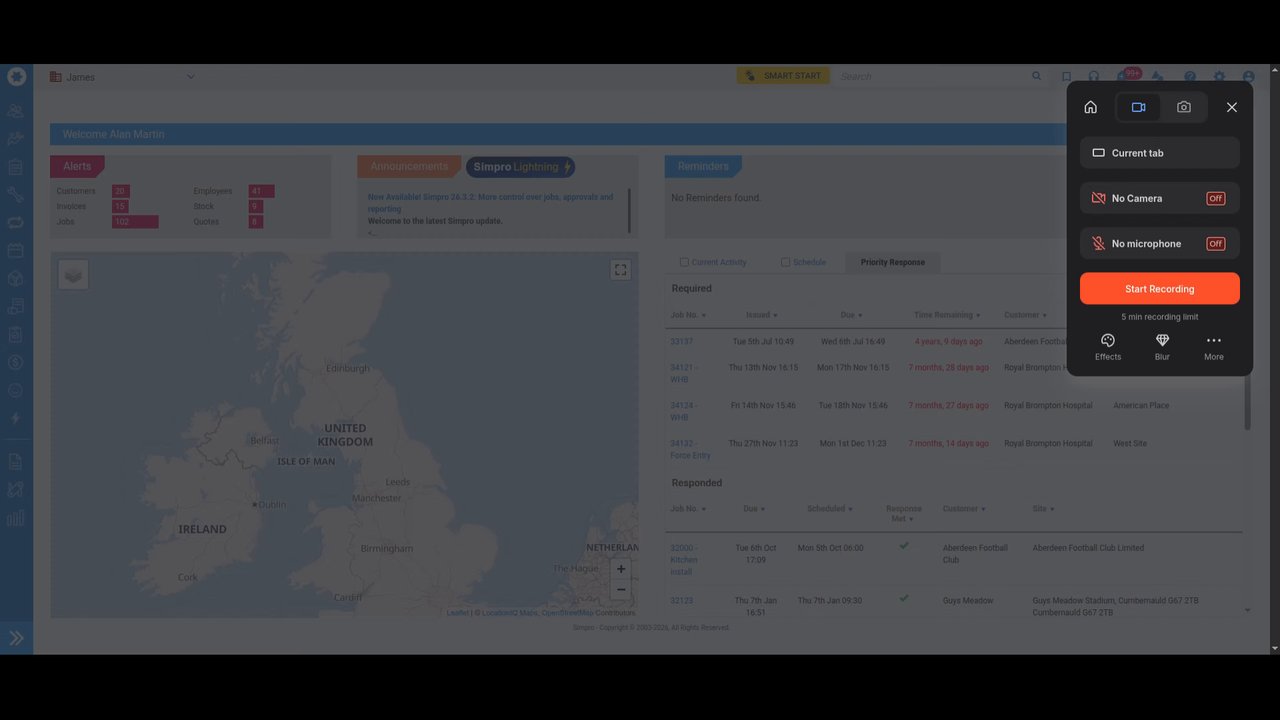1280x720 pixels.
Task: Switch to video recording mode
Action: point(1138,107)
